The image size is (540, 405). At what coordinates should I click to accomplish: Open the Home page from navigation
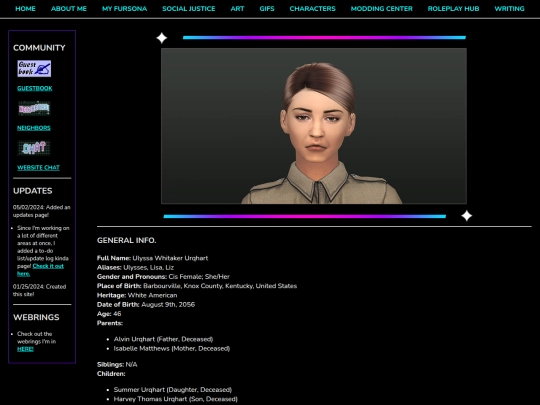(x=25, y=9)
